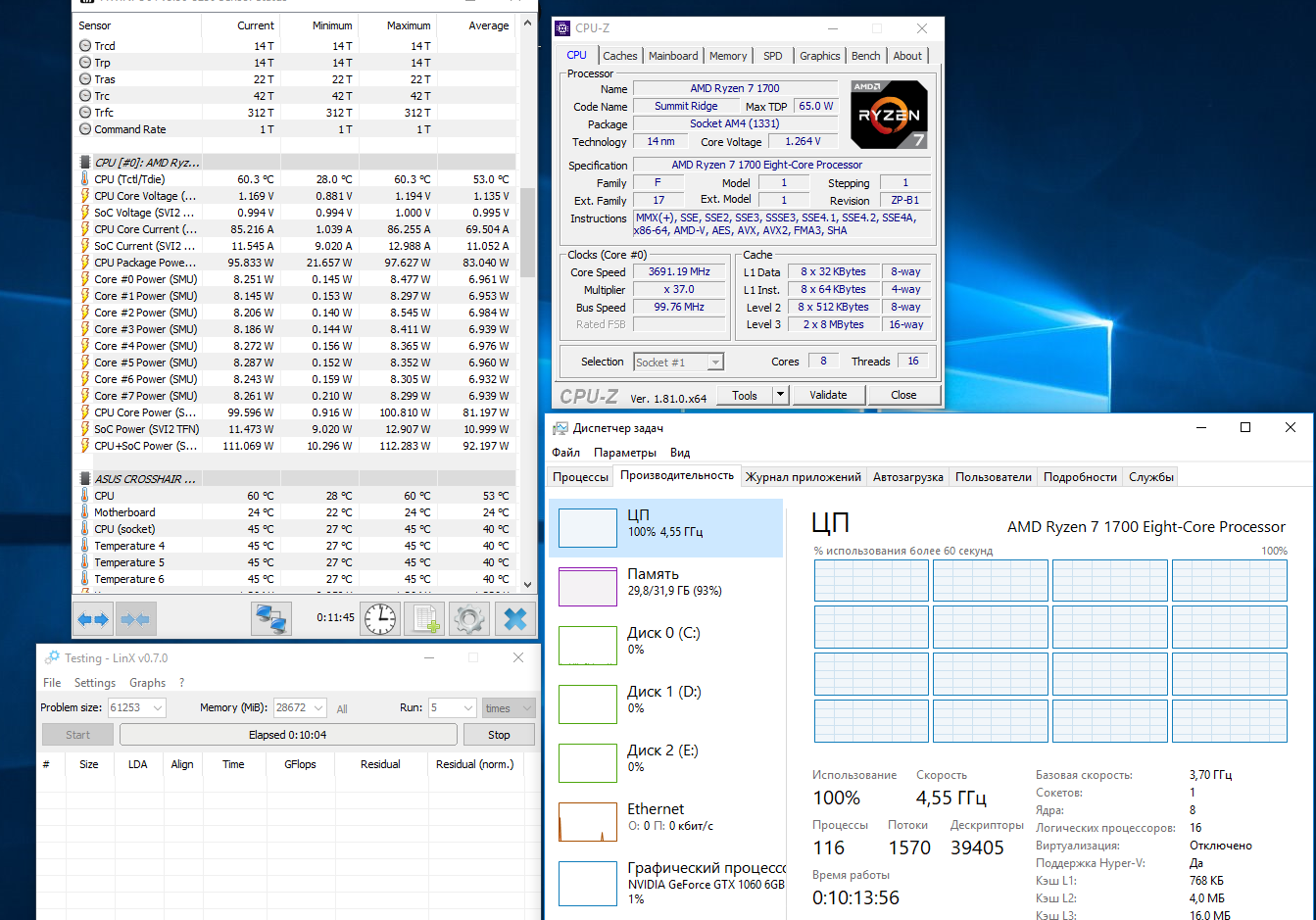
Task: Click the clock icon beside Command Rate
Action: pos(85,129)
